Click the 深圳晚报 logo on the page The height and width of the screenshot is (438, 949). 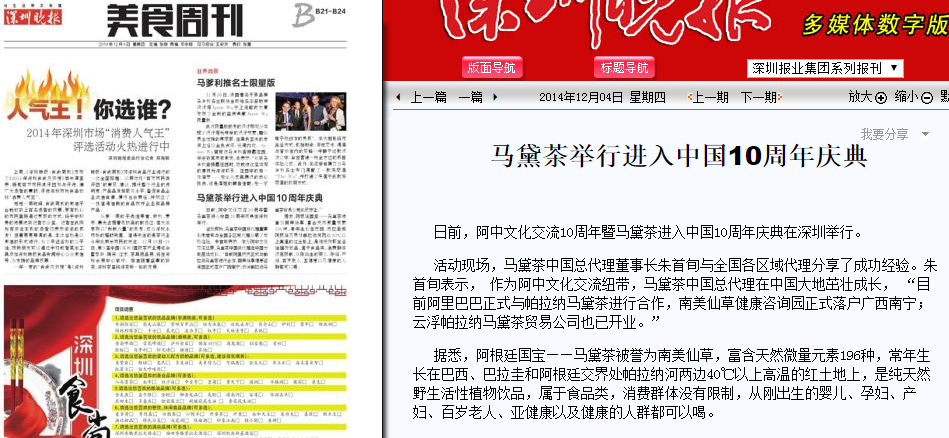pos(33,17)
